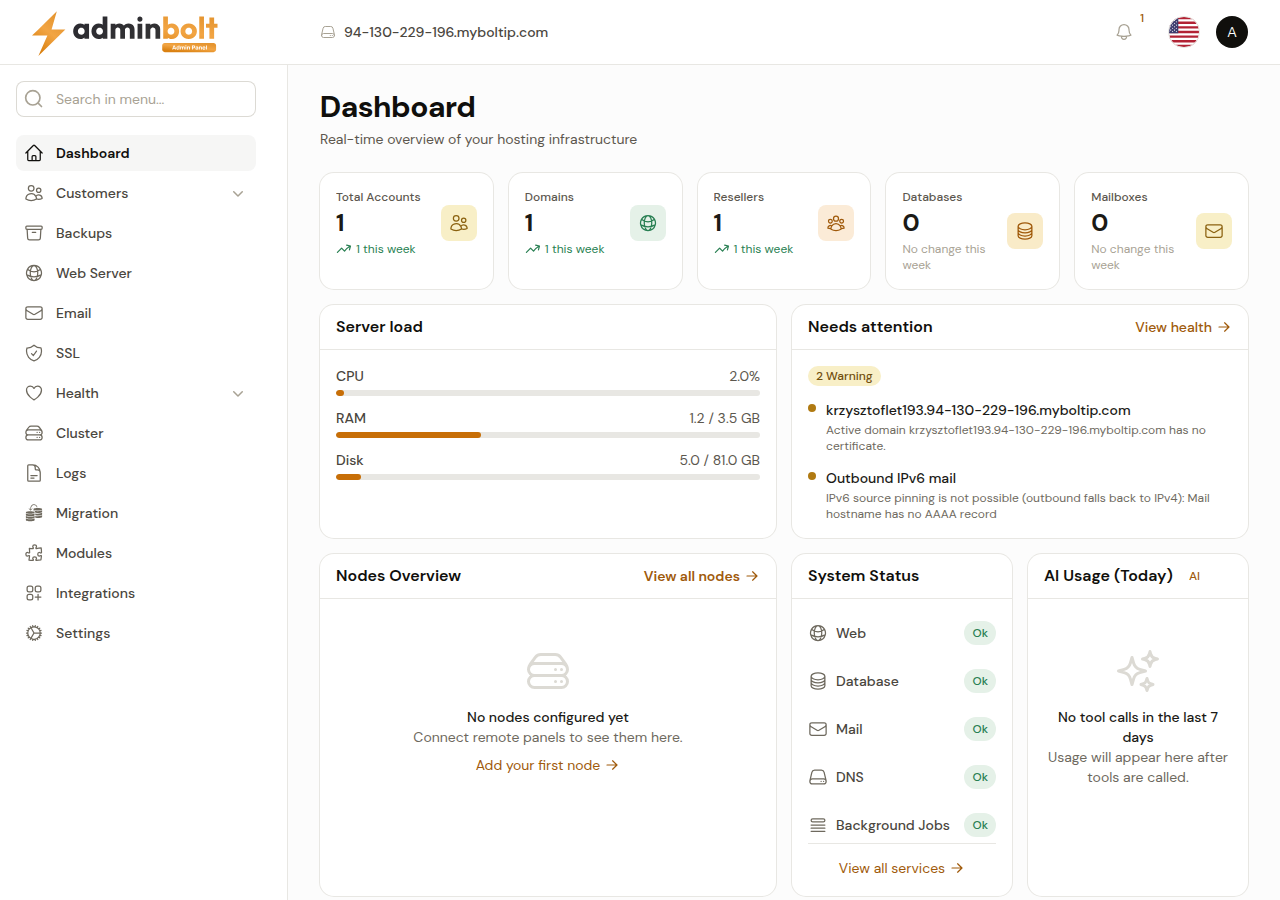Click the Database service Ok badge
The height and width of the screenshot is (900, 1280).
tap(980, 681)
